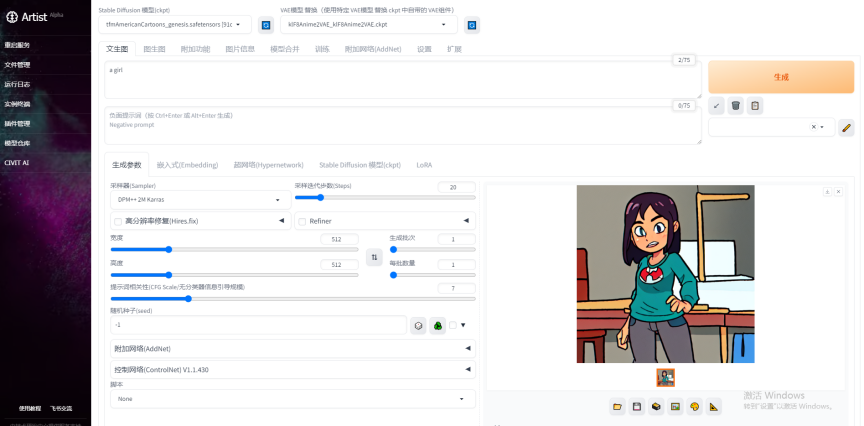Viewport: 864px width, 426px height.
Task: Open the Sampler dropdown showing DPM++ 2M Karras
Action: (x=201, y=199)
